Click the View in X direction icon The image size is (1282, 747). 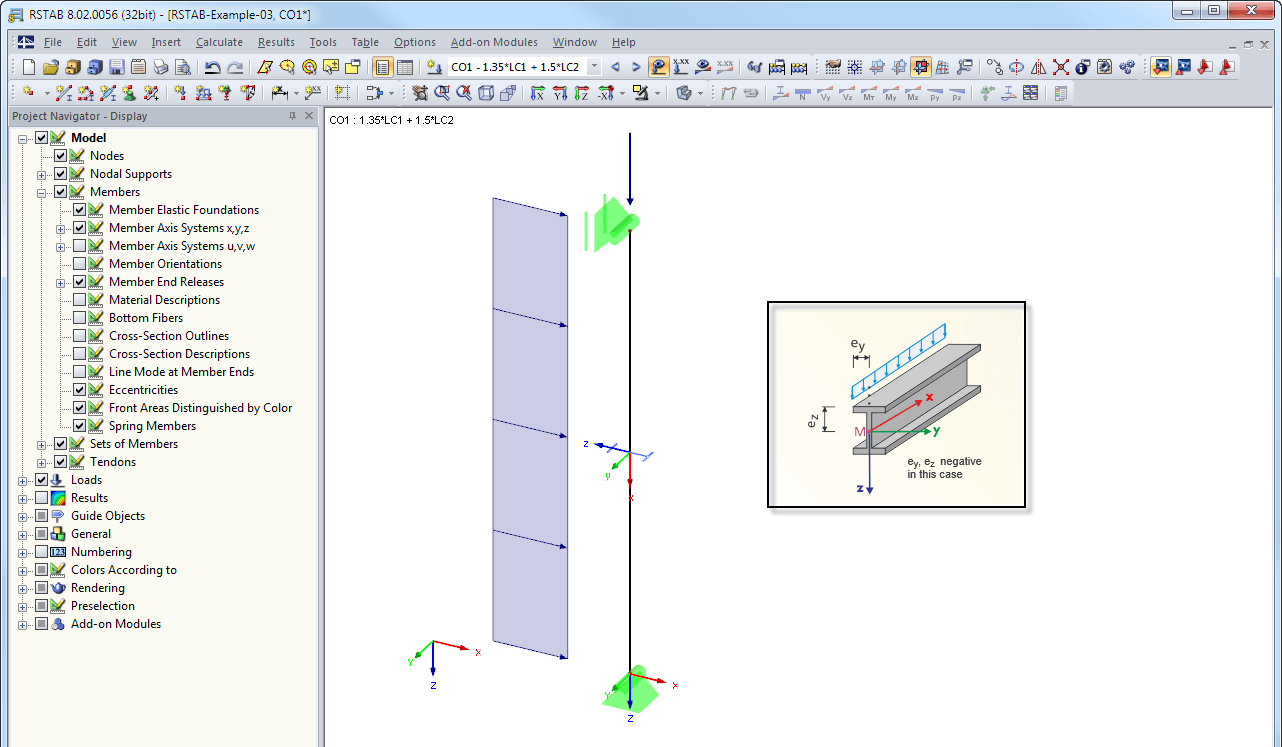point(537,93)
